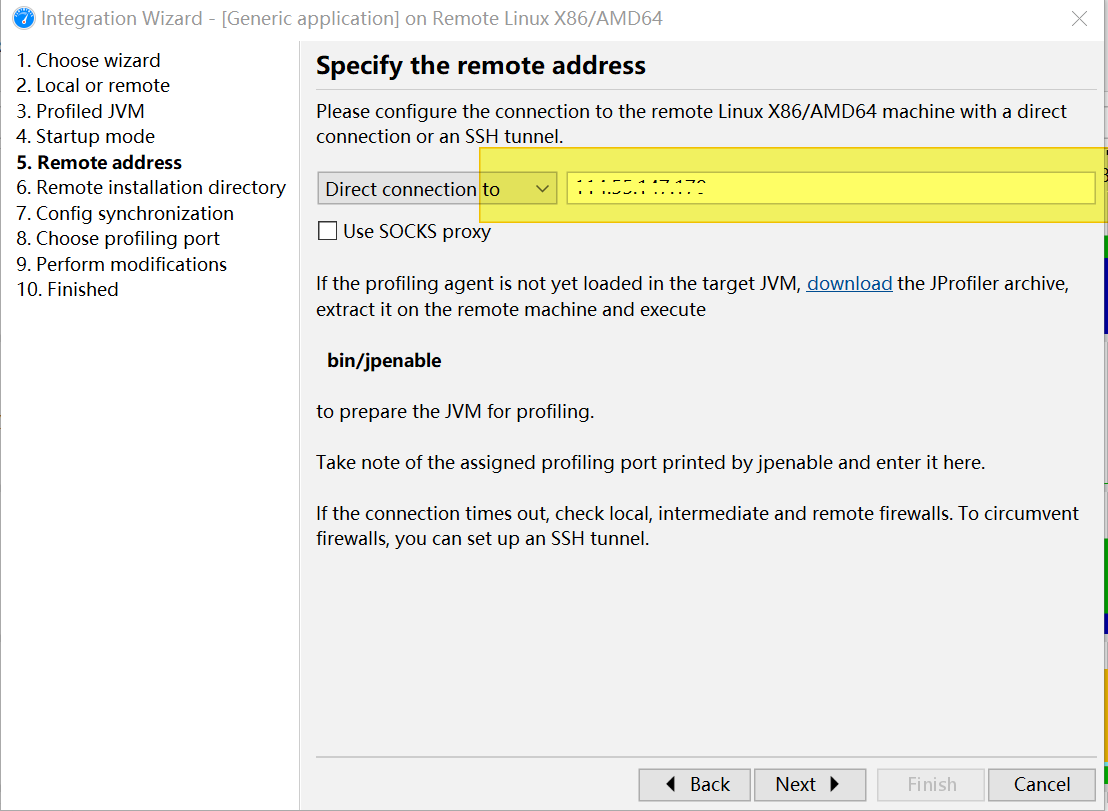The height and width of the screenshot is (811, 1108).
Task: Go back with the Back button
Action: 695,784
